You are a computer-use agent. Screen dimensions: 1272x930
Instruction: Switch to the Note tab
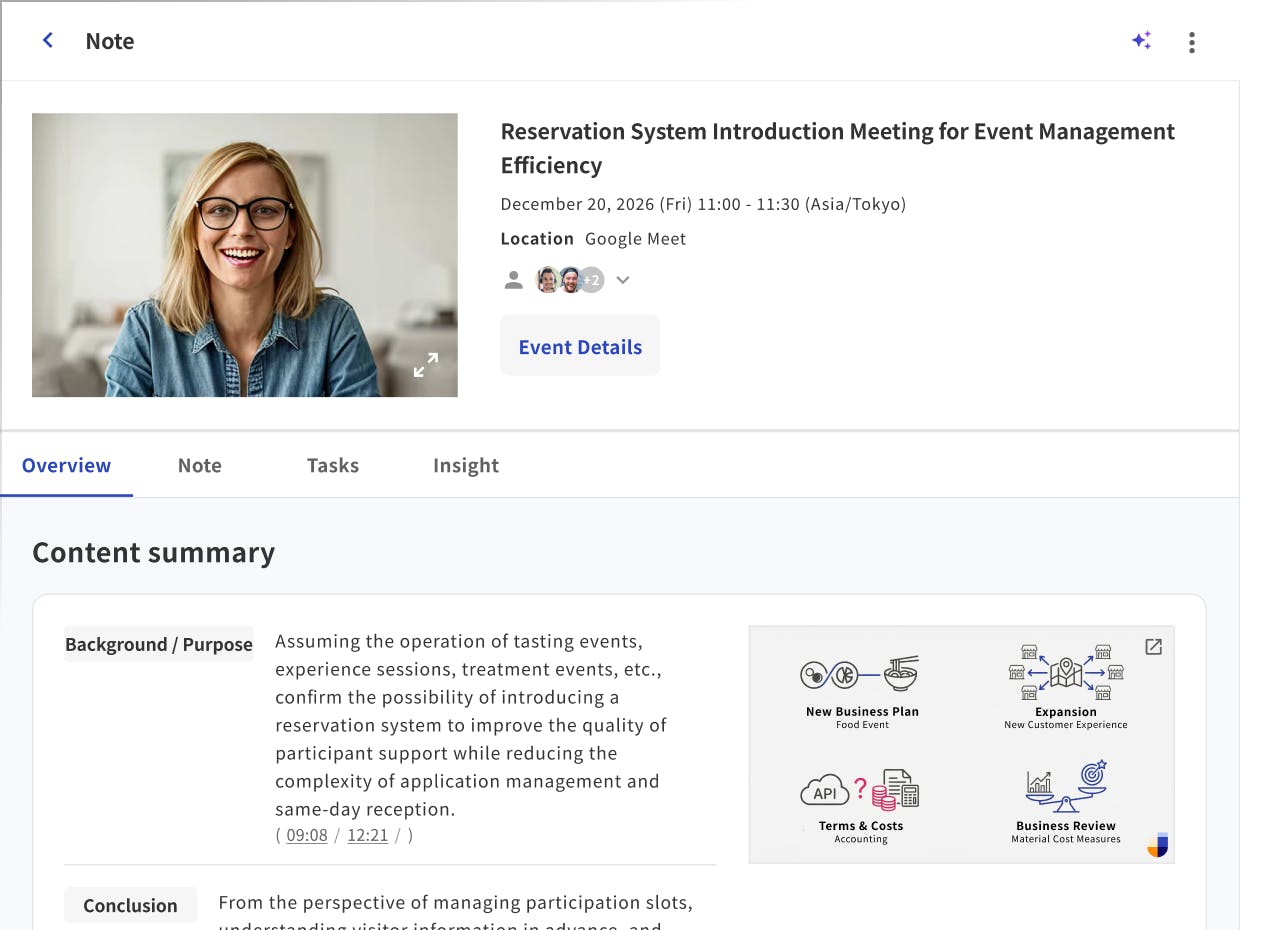pos(199,465)
